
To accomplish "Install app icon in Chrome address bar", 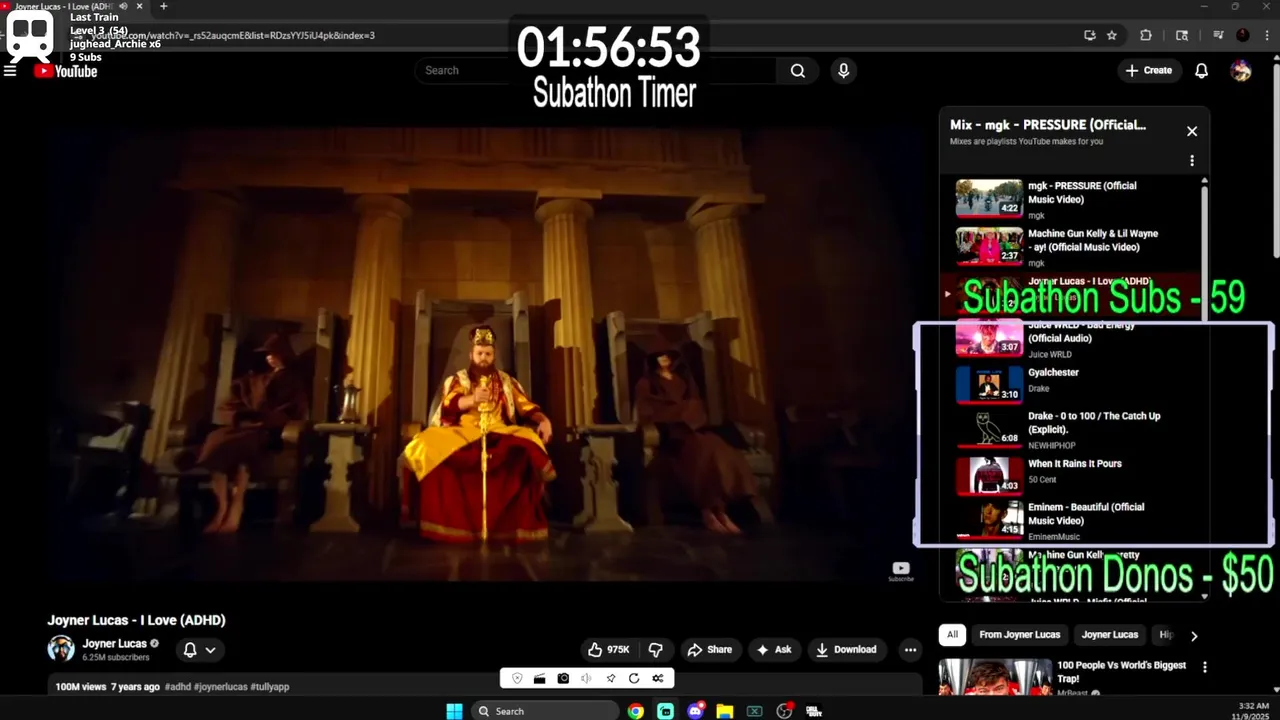I will click(x=1090, y=35).
